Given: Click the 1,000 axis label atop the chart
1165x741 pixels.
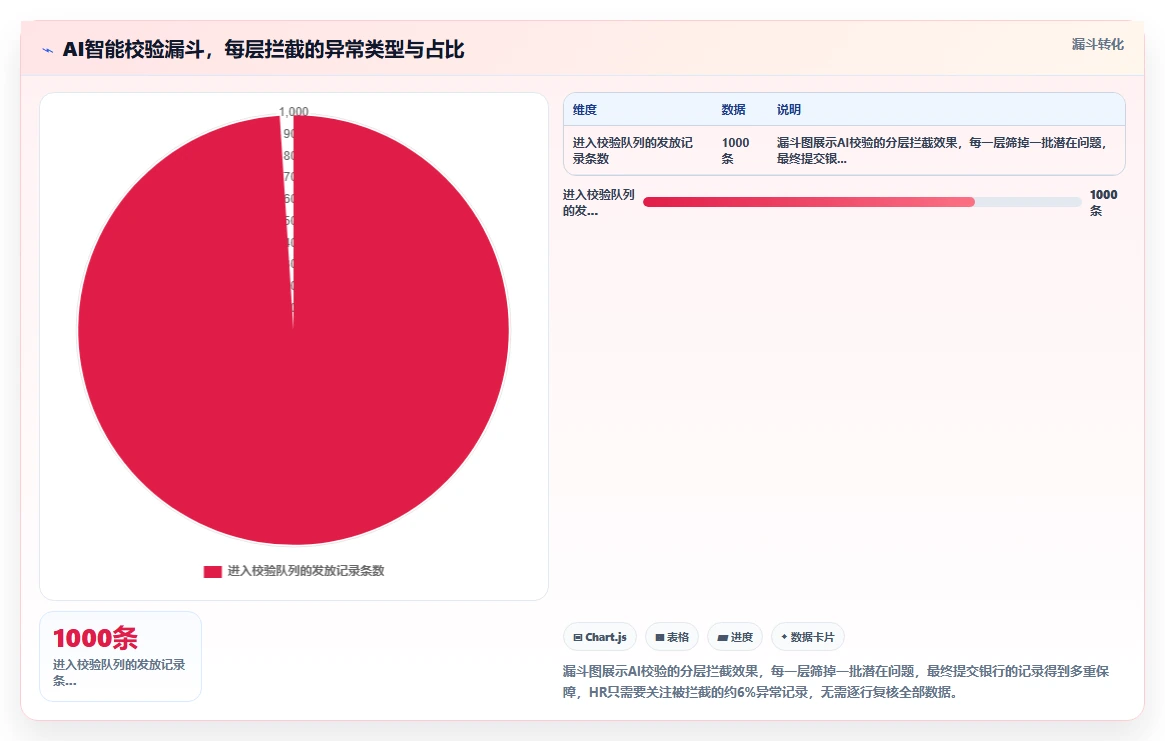Looking at the screenshot, I should [x=293, y=111].
